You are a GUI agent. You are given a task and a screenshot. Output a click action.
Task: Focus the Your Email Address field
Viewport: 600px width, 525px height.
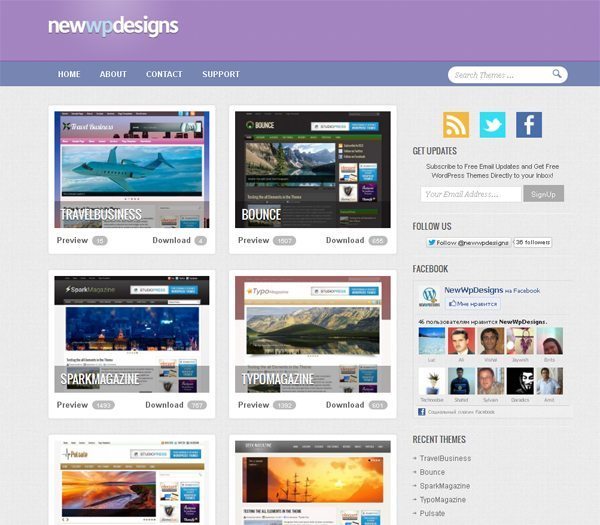(x=471, y=194)
